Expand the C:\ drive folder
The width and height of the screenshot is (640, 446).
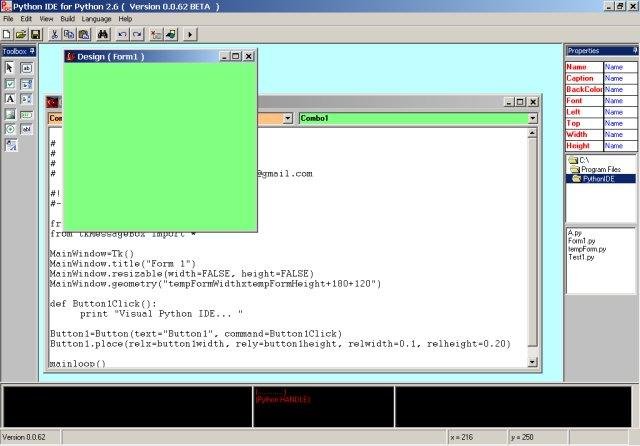point(579,160)
